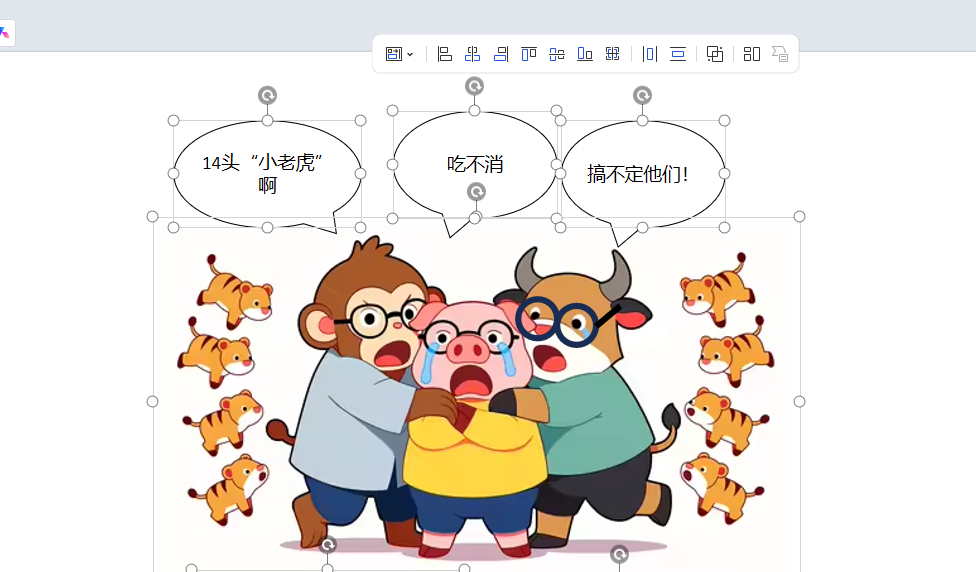Click the group/combine objects icon
Viewport: 976px width, 572px height.
click(x=715, y=54)
